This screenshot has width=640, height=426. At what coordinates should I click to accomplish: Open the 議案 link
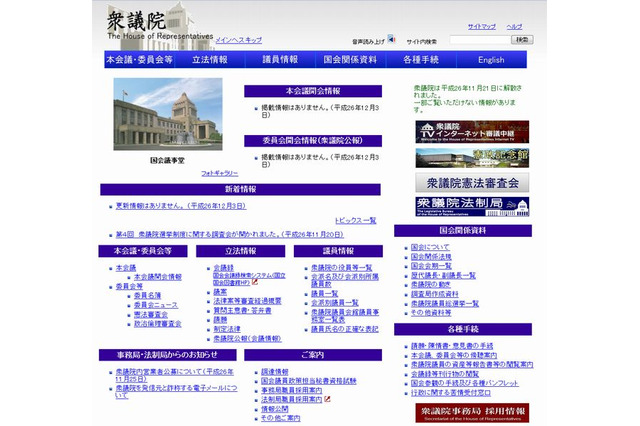(x=220, y=292)
